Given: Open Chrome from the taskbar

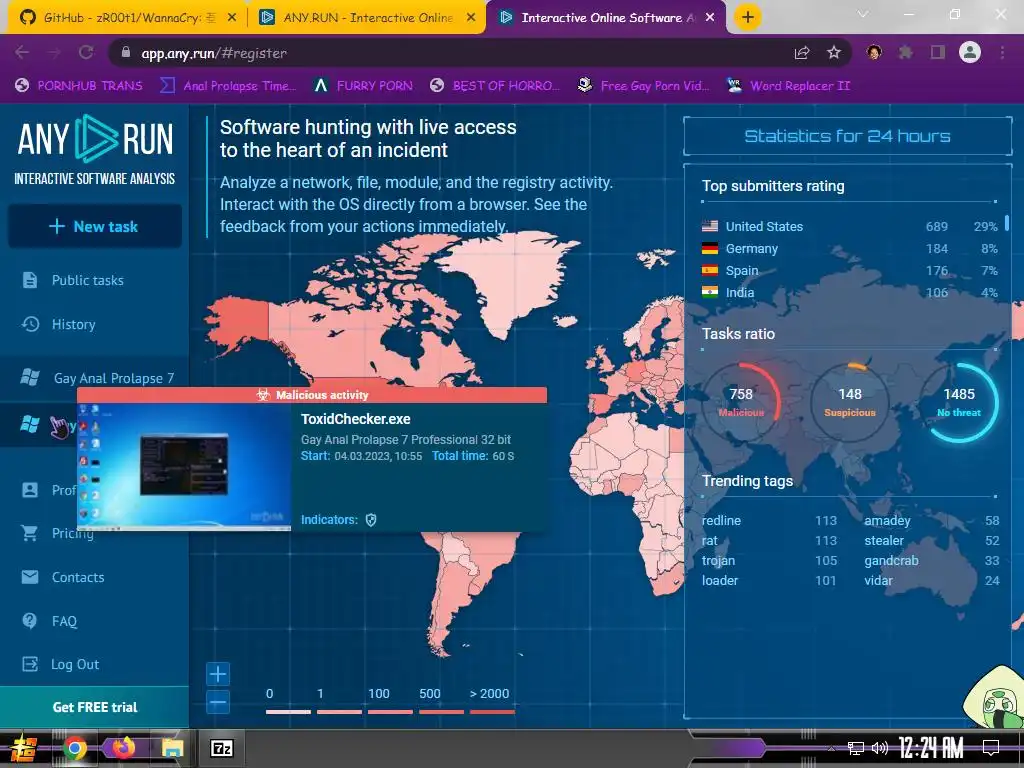Looking at the screenshot, I should [x=74, y=748].
